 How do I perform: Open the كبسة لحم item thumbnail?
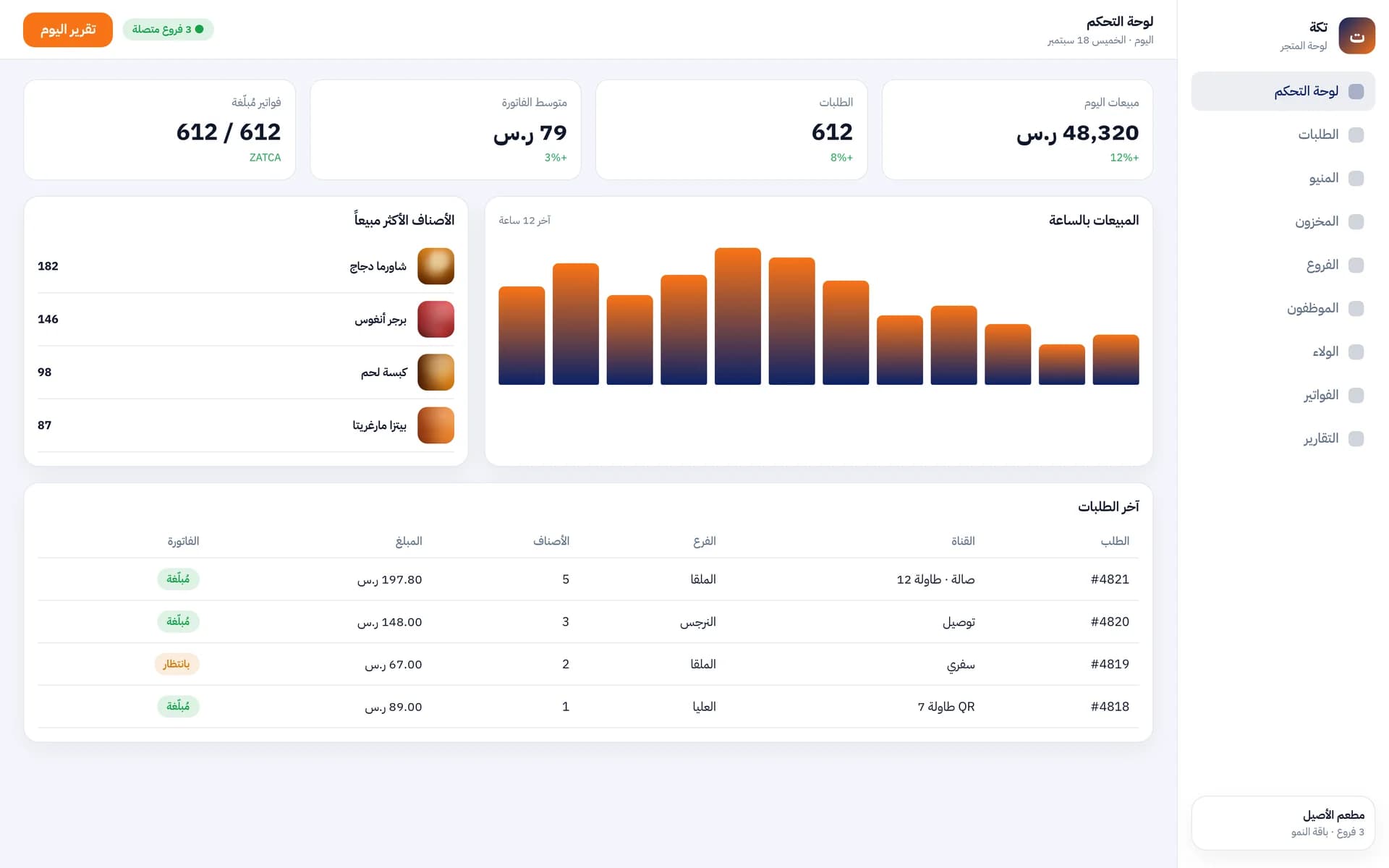[x=436, y=372]
